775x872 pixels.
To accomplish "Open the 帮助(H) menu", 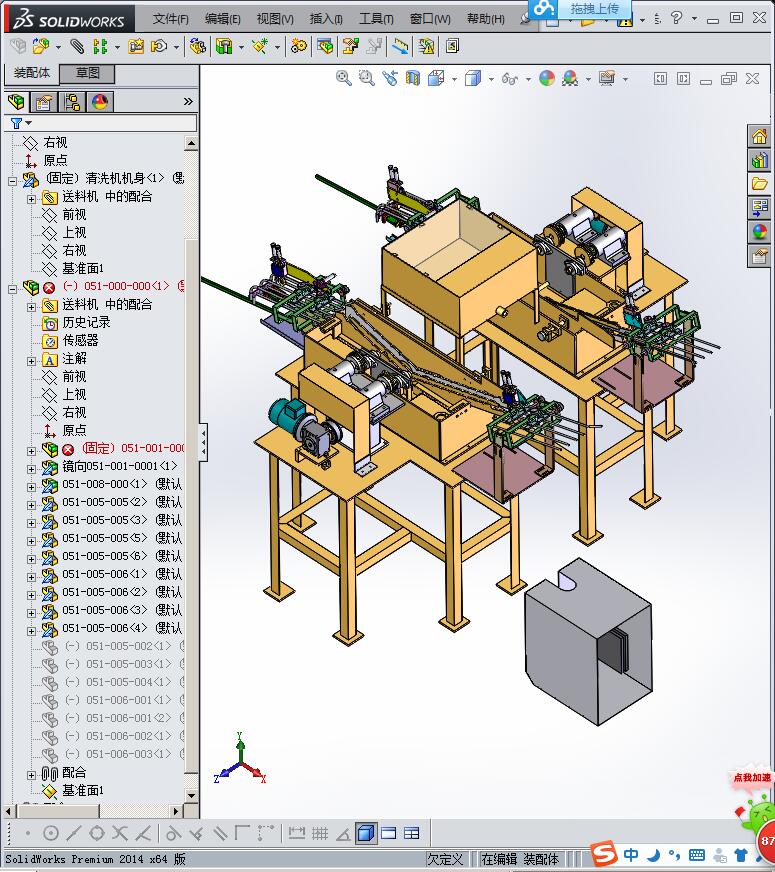I will (485, 19).
